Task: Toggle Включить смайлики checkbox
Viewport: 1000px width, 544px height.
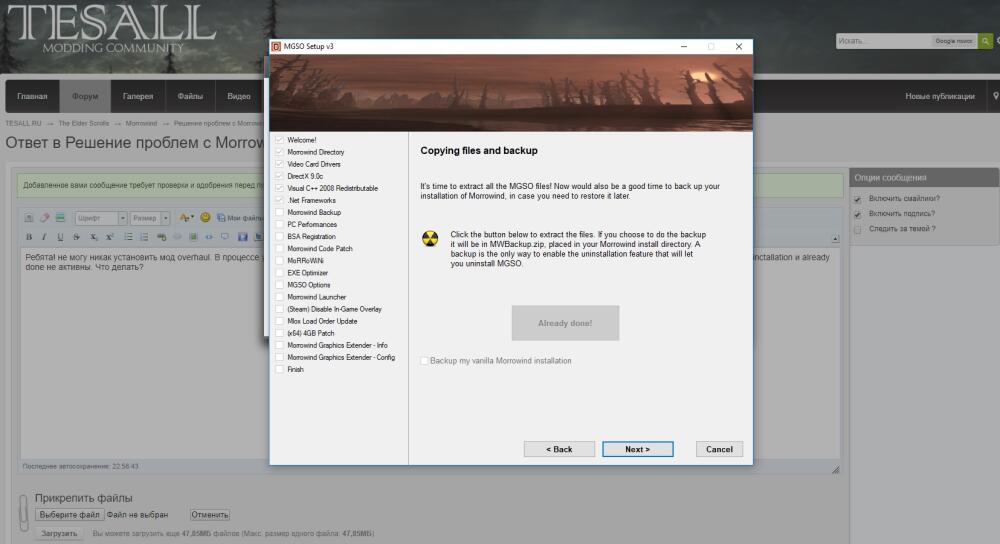Action: (858, 199)
